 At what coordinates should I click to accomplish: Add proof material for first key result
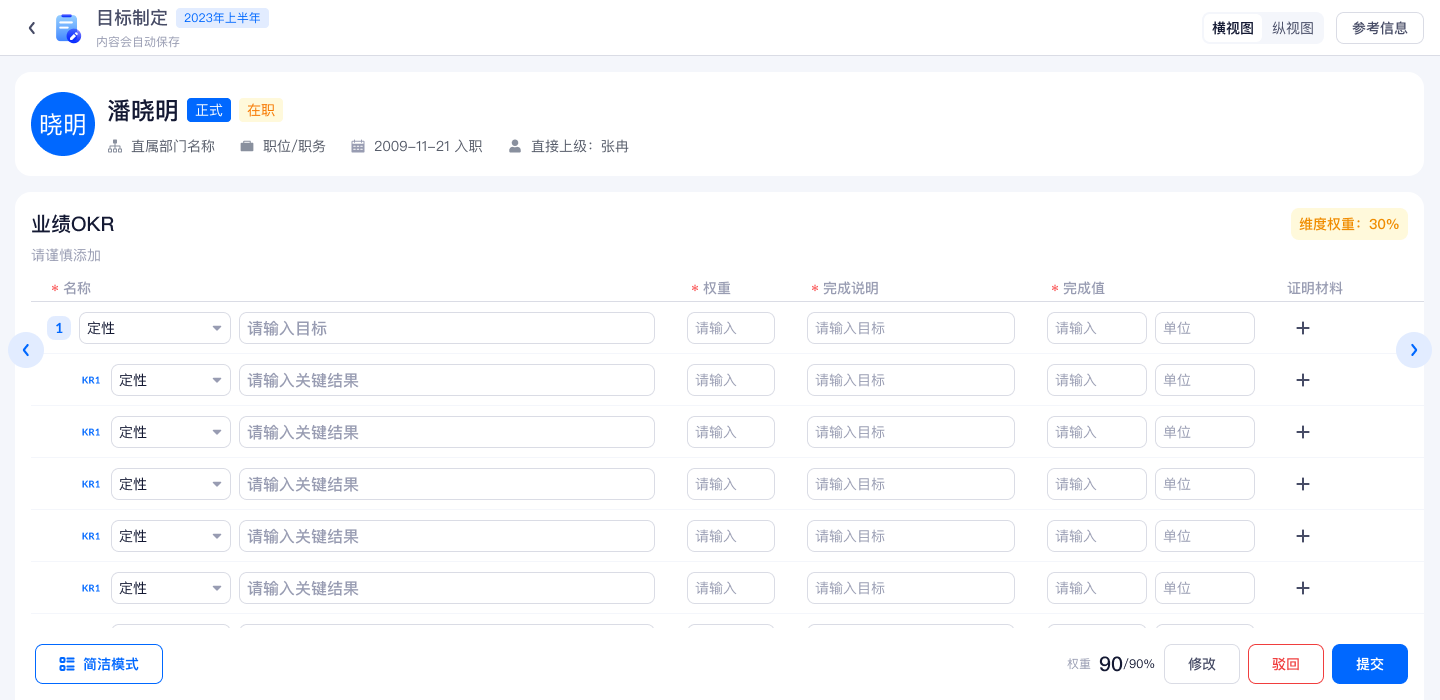coord(1302,380)
